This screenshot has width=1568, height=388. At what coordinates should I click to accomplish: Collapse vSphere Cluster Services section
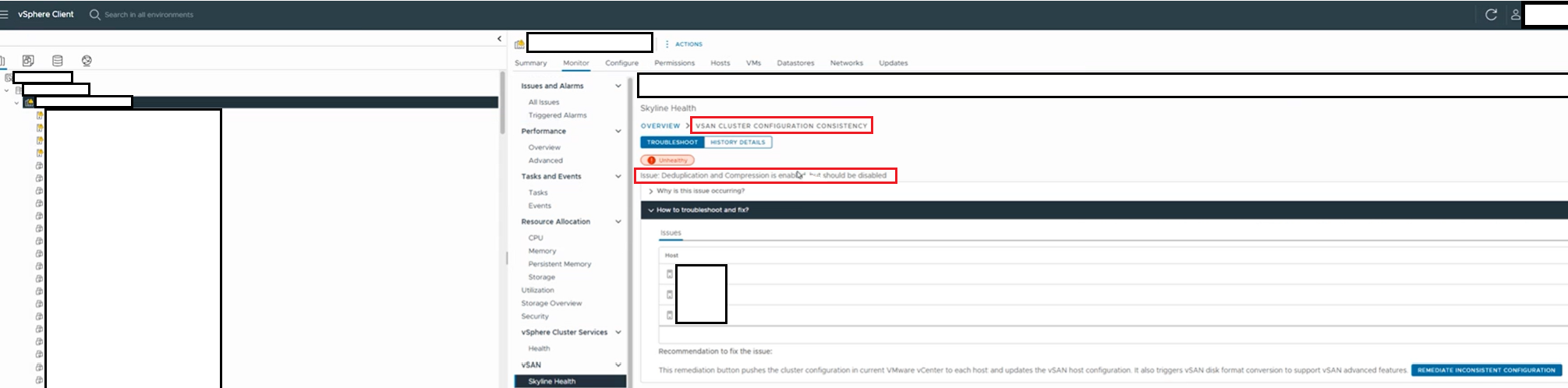pyautogui.click(x=618, y=333)
